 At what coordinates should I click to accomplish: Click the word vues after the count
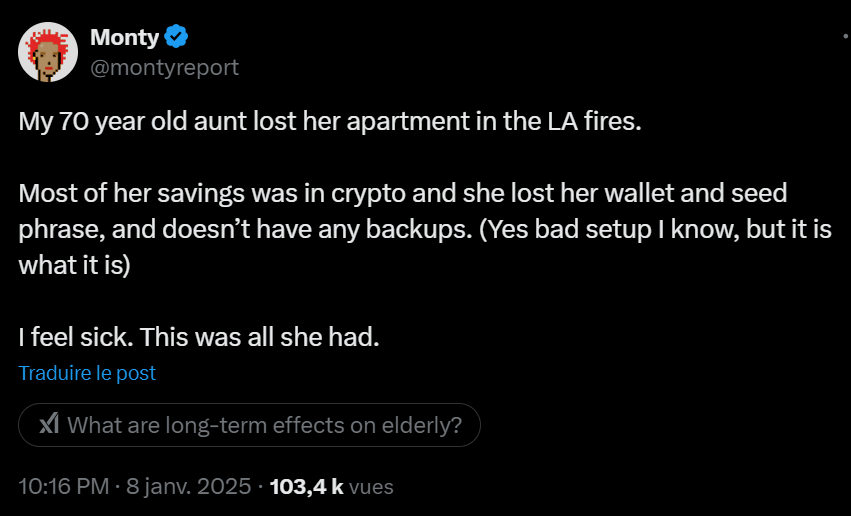pyautogui.click(x=371, y=487)
